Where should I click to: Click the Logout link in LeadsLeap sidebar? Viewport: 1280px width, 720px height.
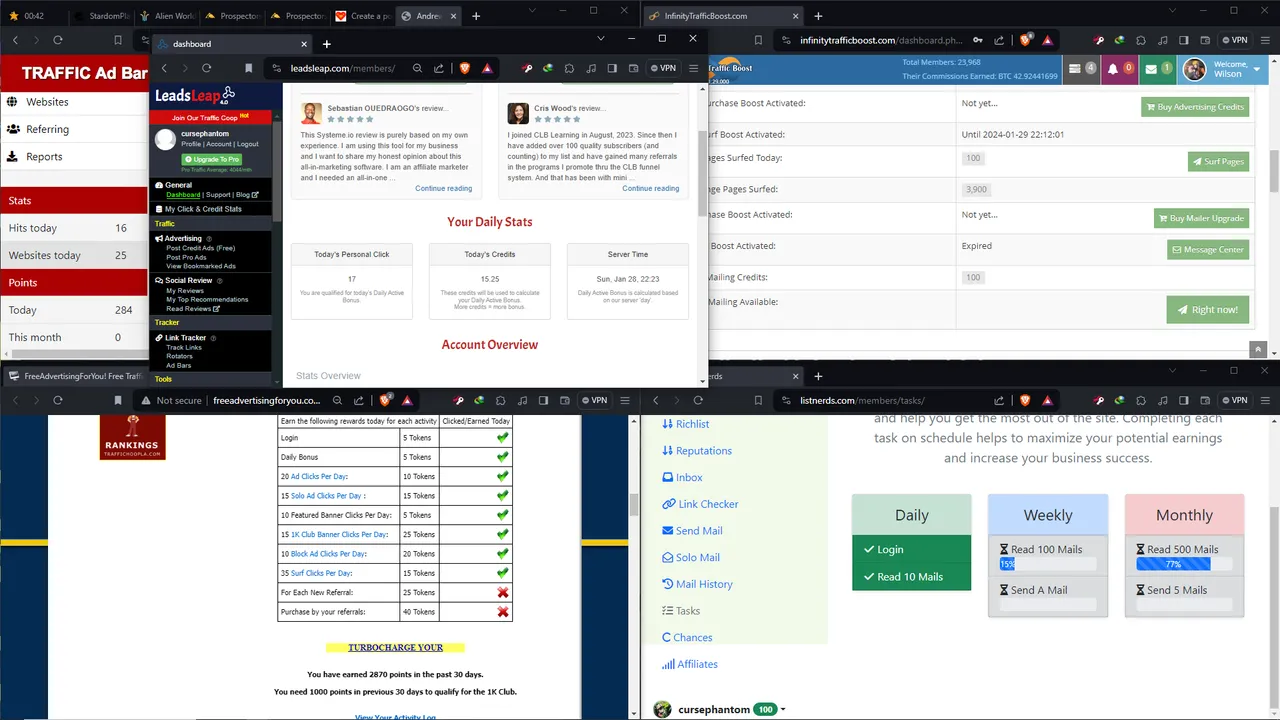(248, 144)
